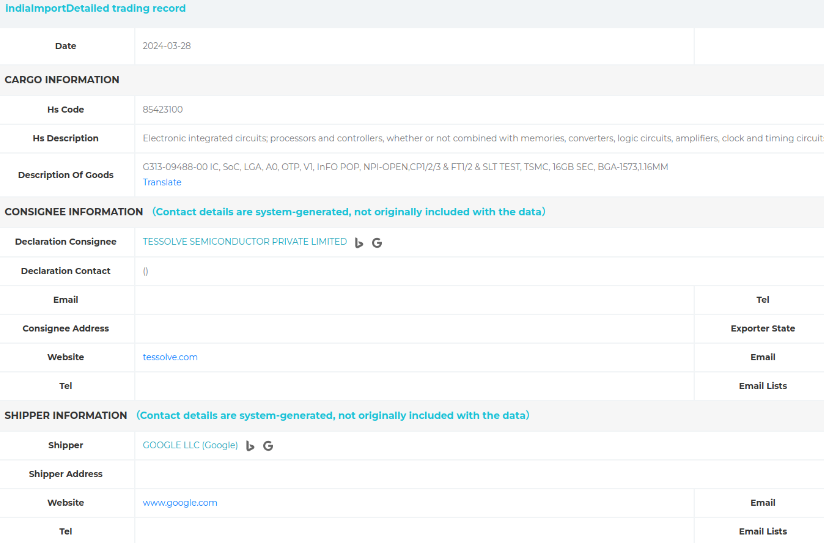Click goods description starting G313-09488-00 IC
The image size is (824, 543).
405,167
